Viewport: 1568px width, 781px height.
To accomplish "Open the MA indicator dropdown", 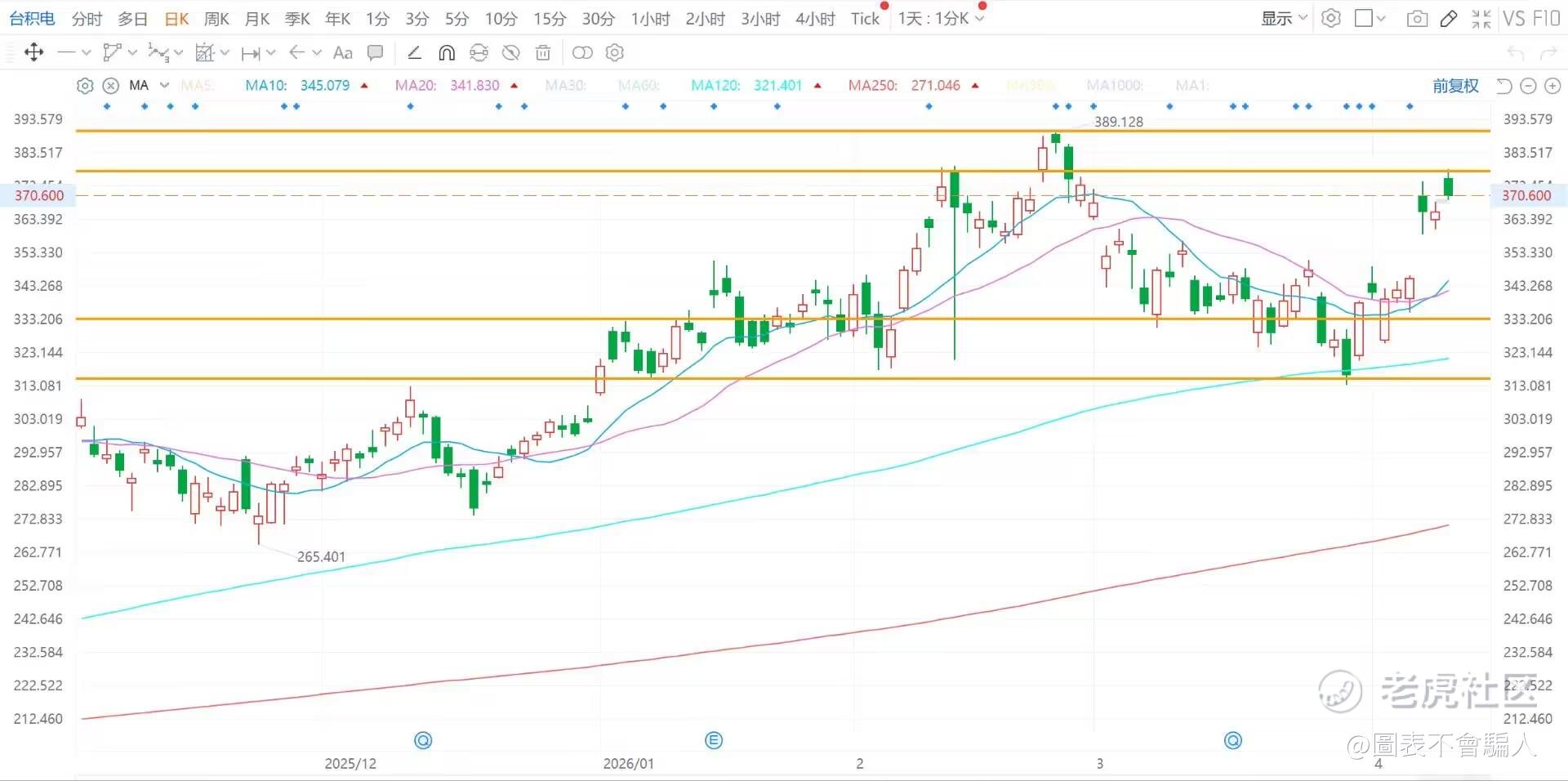I will point(164,86).
